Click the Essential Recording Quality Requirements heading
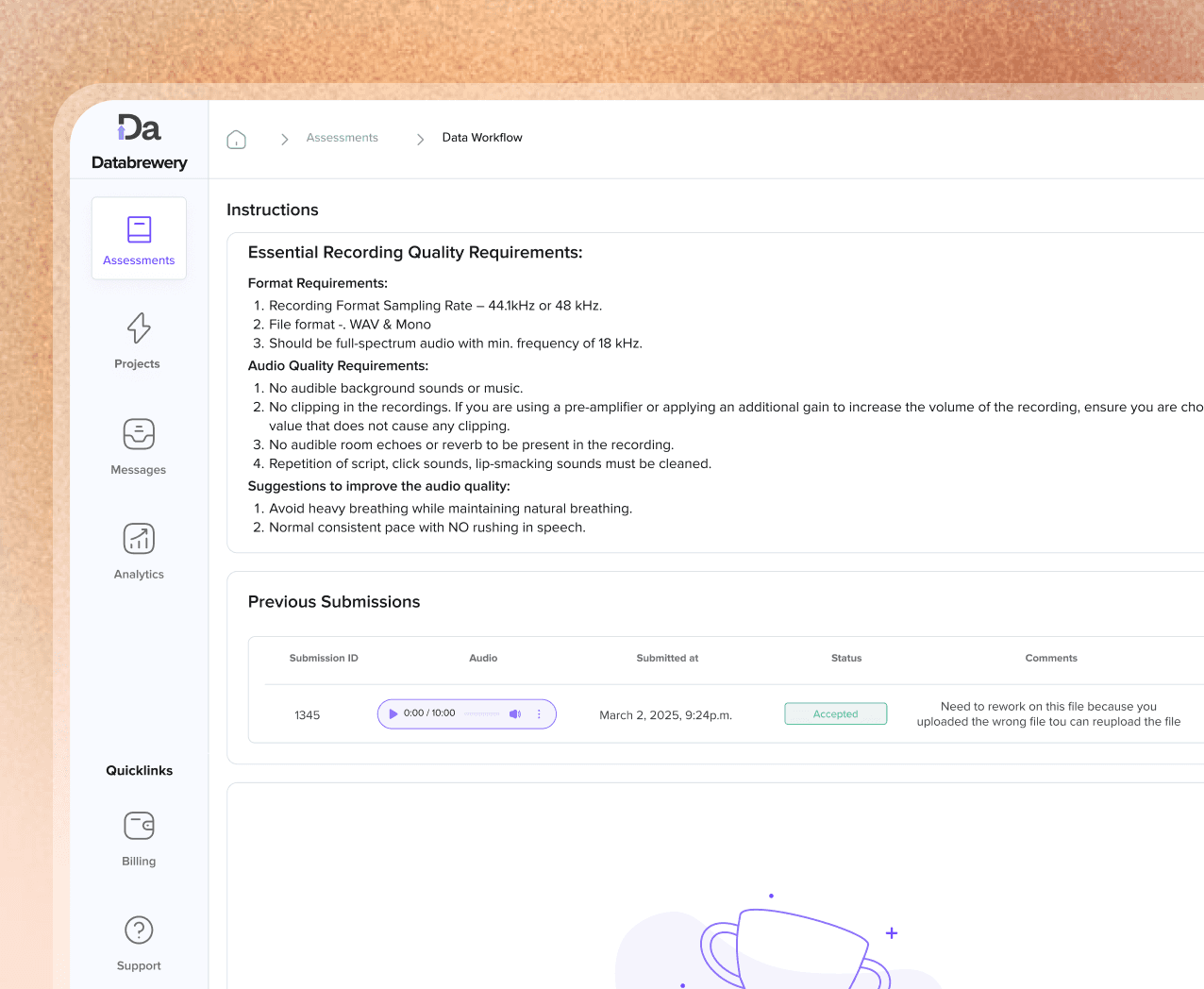Viewport: 1204px width, 989px height. 415,253
